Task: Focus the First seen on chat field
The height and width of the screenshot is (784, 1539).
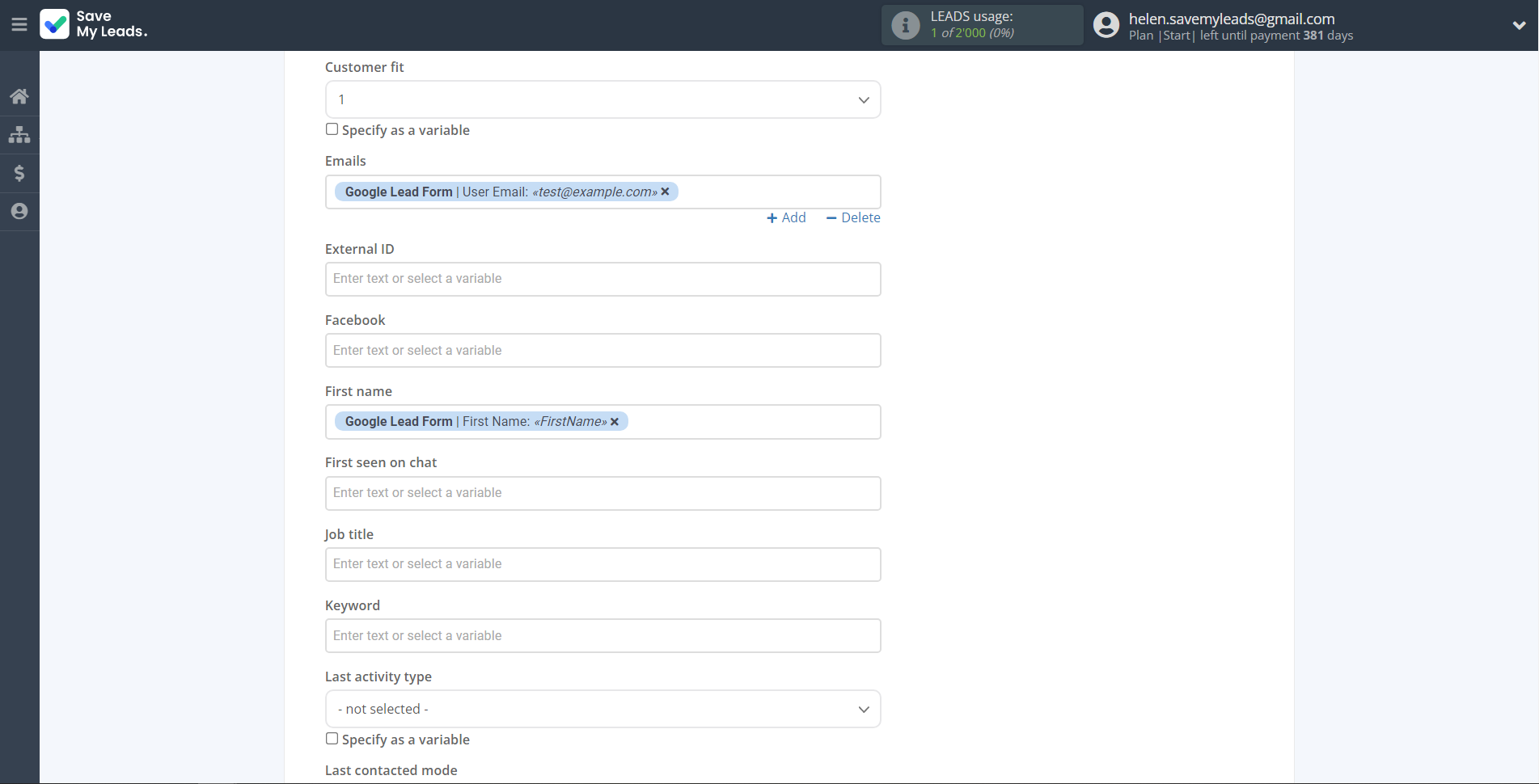Action: 602,493
